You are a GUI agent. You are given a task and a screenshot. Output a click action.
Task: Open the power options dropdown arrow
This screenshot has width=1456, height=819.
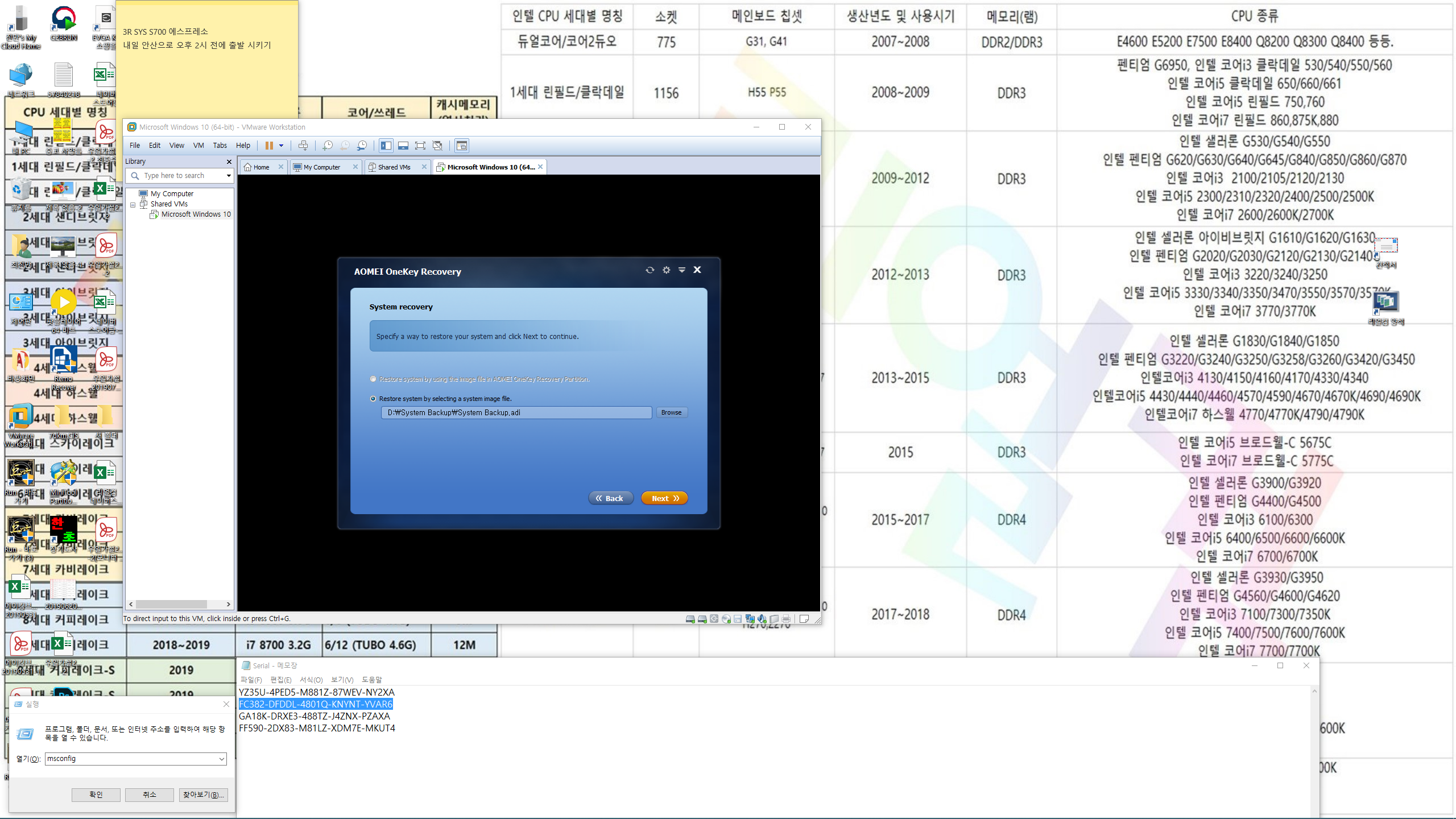pos(281,146)
